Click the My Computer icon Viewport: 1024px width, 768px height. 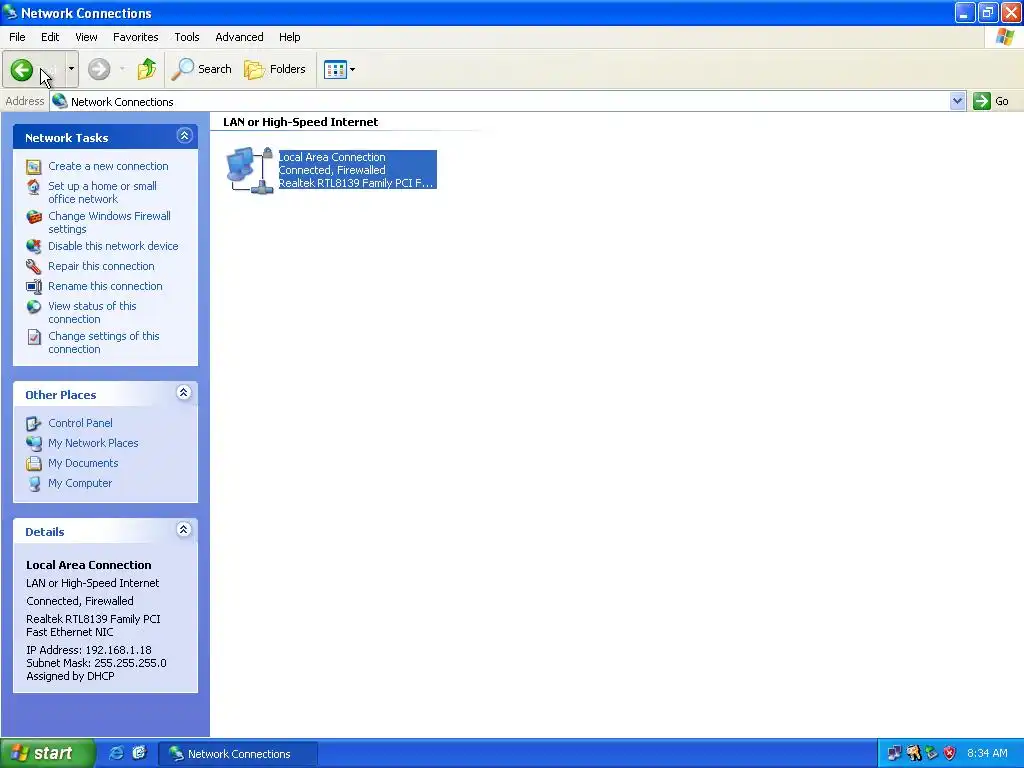[x=34, y=484]
